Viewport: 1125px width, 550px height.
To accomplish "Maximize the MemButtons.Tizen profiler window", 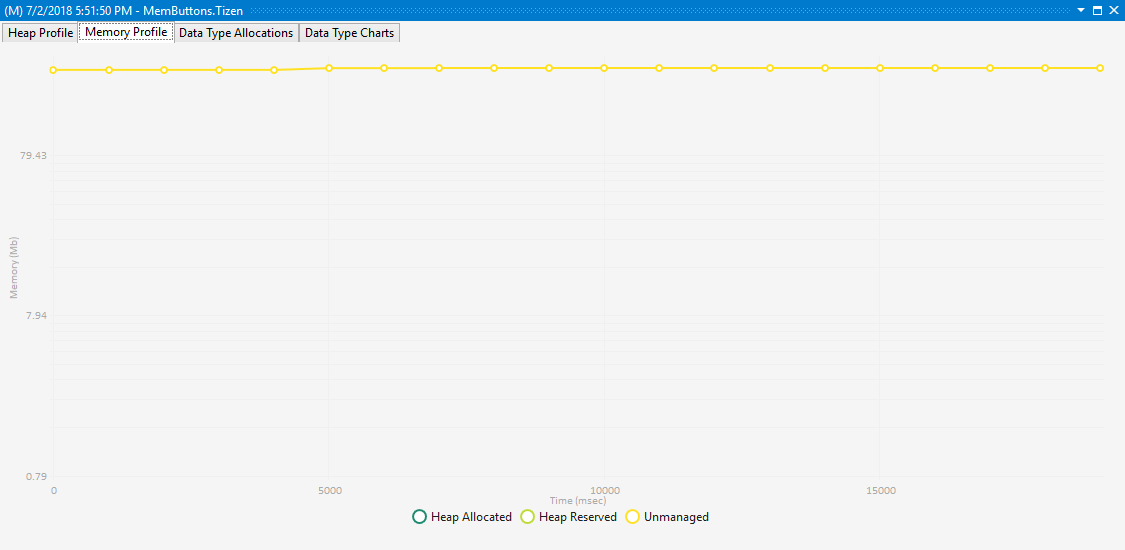I will click(1097, 10).
